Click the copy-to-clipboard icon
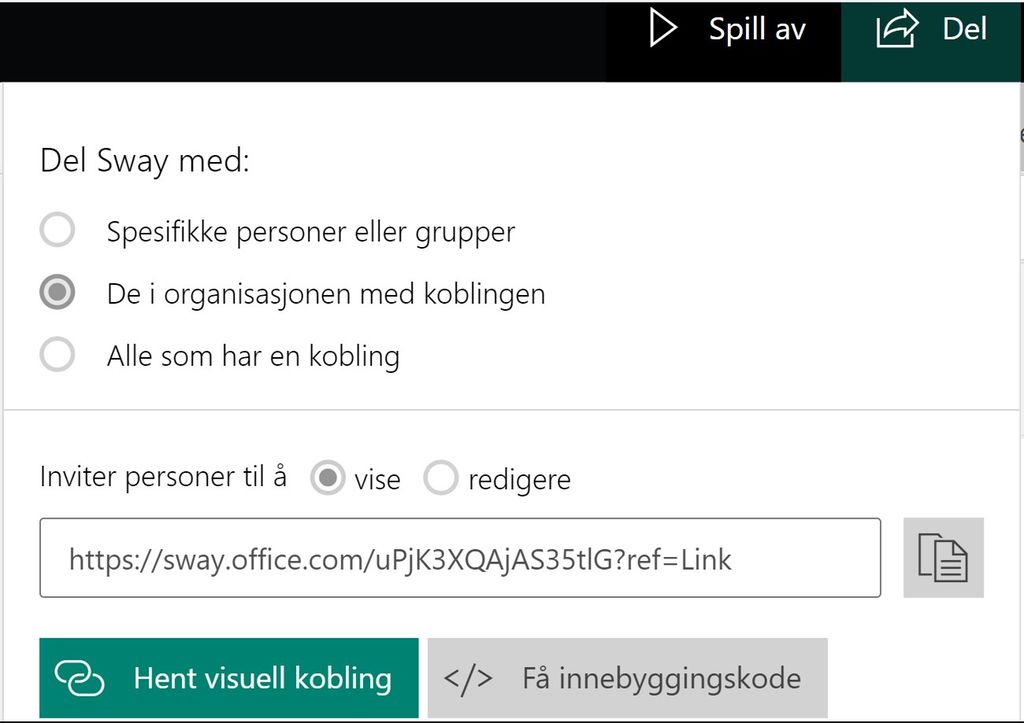 coord(944,558)
